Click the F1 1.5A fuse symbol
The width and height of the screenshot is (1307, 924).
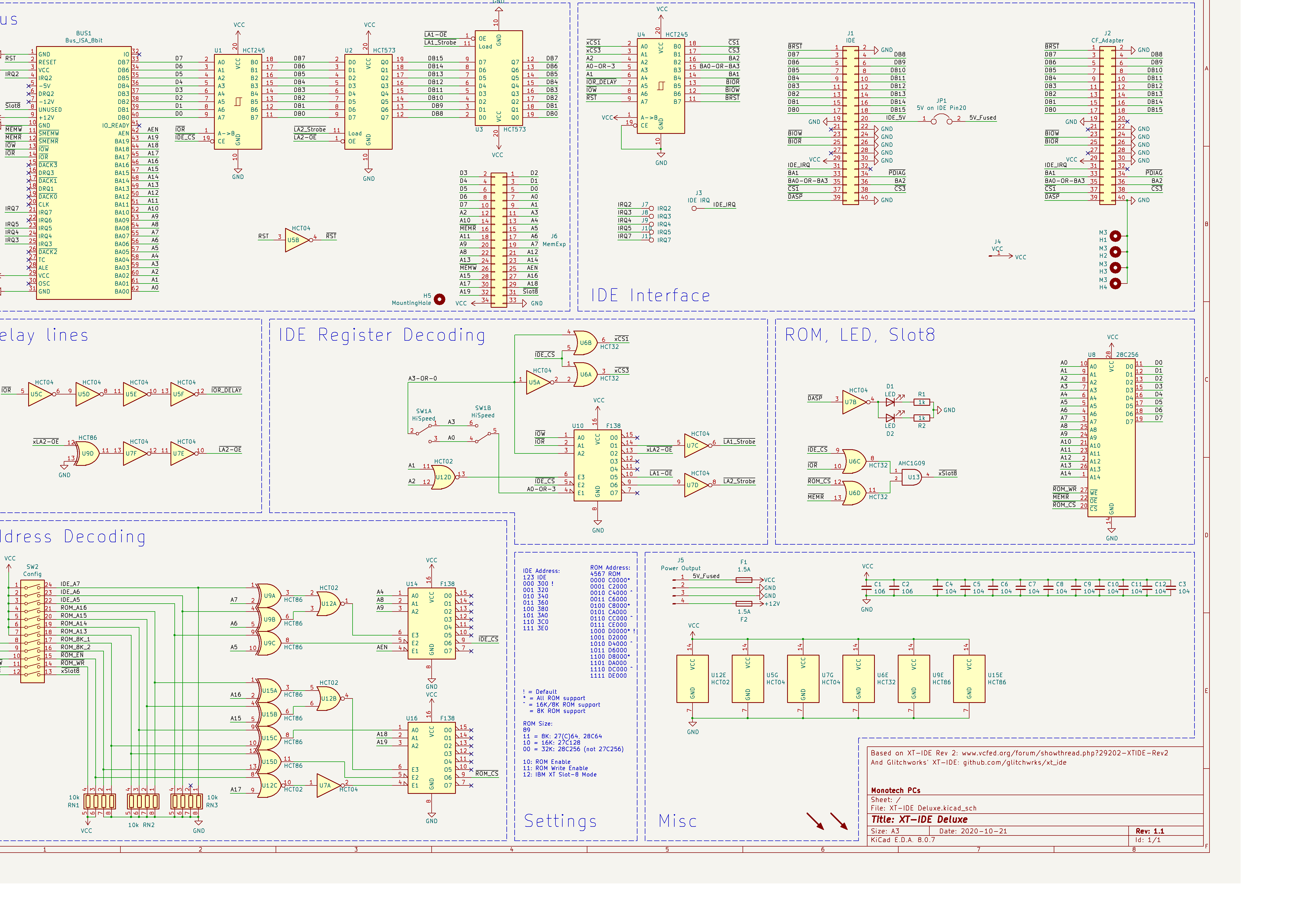743,580
